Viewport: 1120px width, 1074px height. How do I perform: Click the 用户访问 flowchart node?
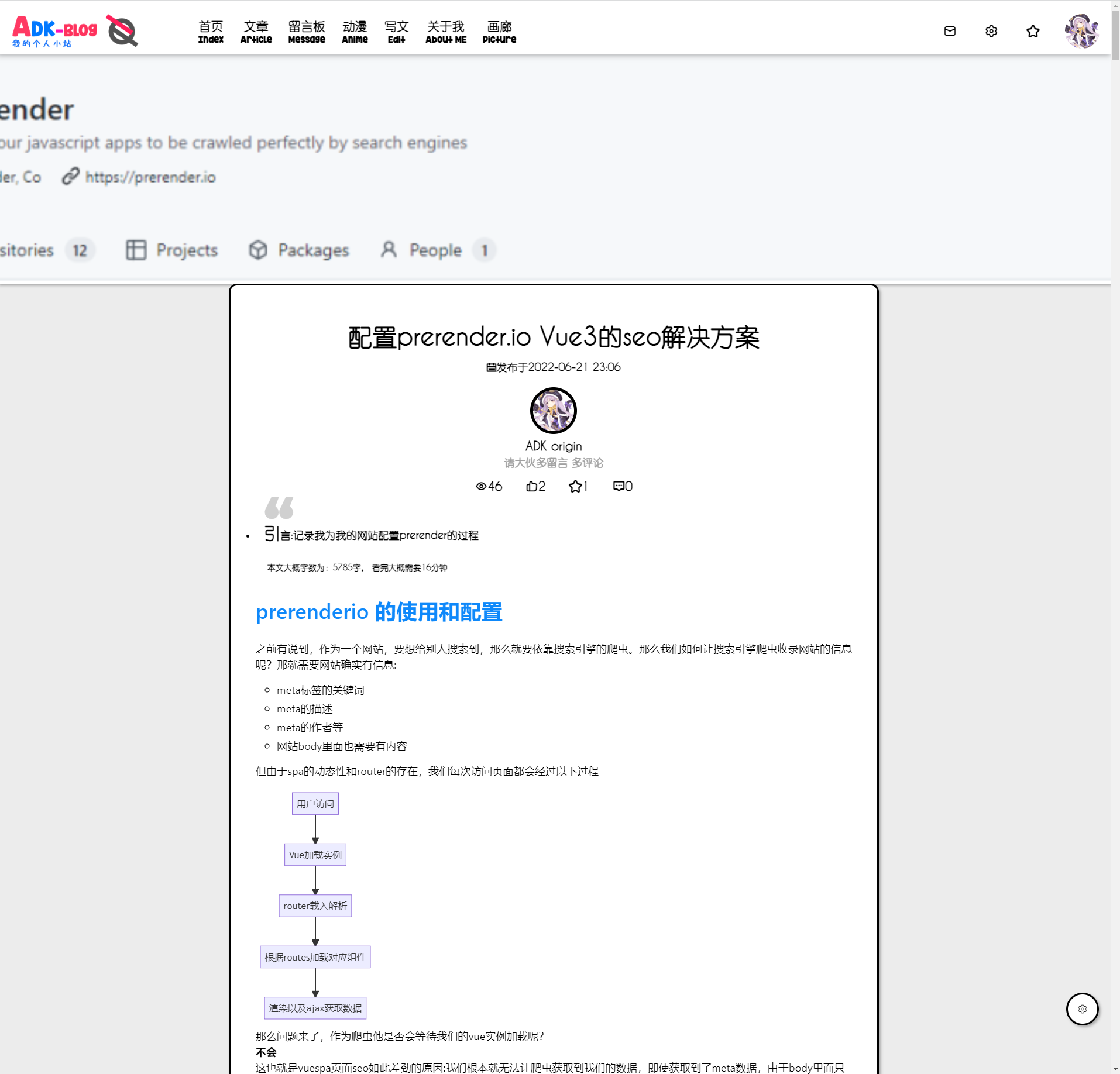(315, 804)
